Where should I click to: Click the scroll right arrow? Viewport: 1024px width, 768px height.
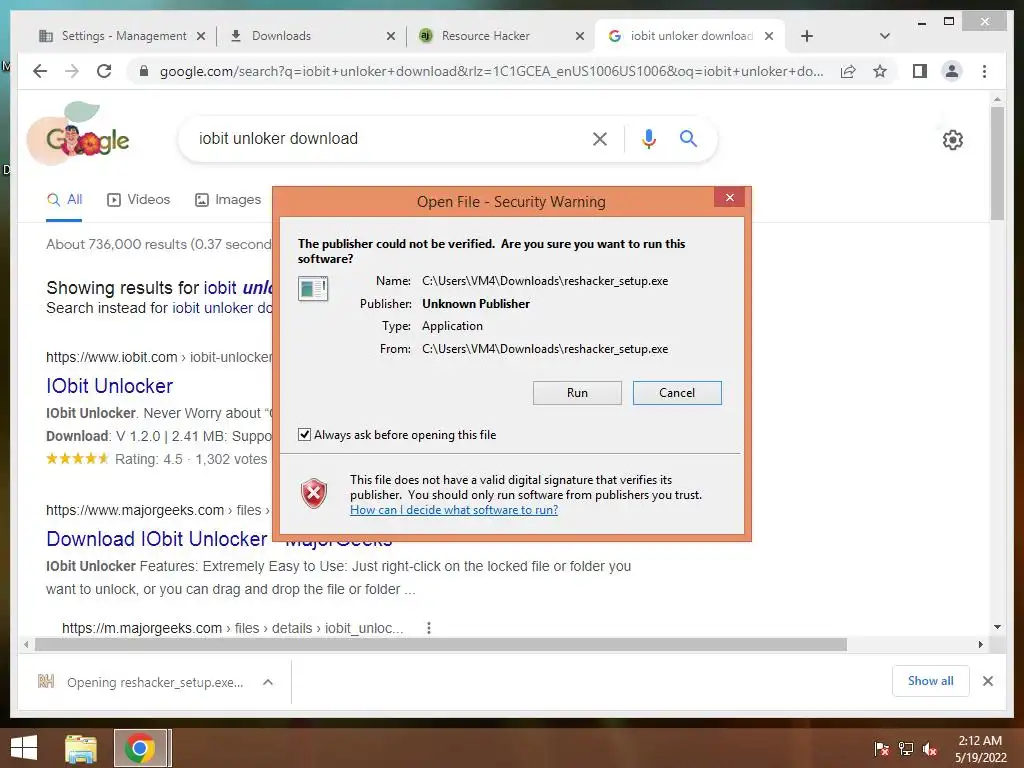click(980, 645)
